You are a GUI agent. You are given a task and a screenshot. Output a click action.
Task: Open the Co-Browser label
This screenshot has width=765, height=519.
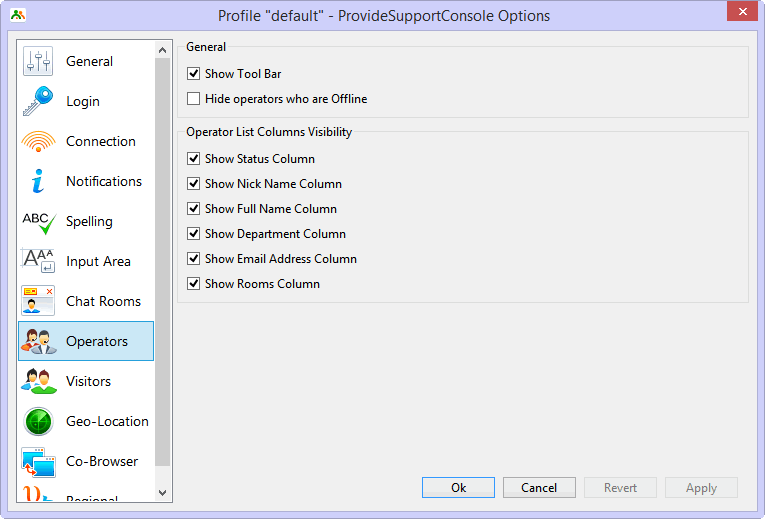102,461
